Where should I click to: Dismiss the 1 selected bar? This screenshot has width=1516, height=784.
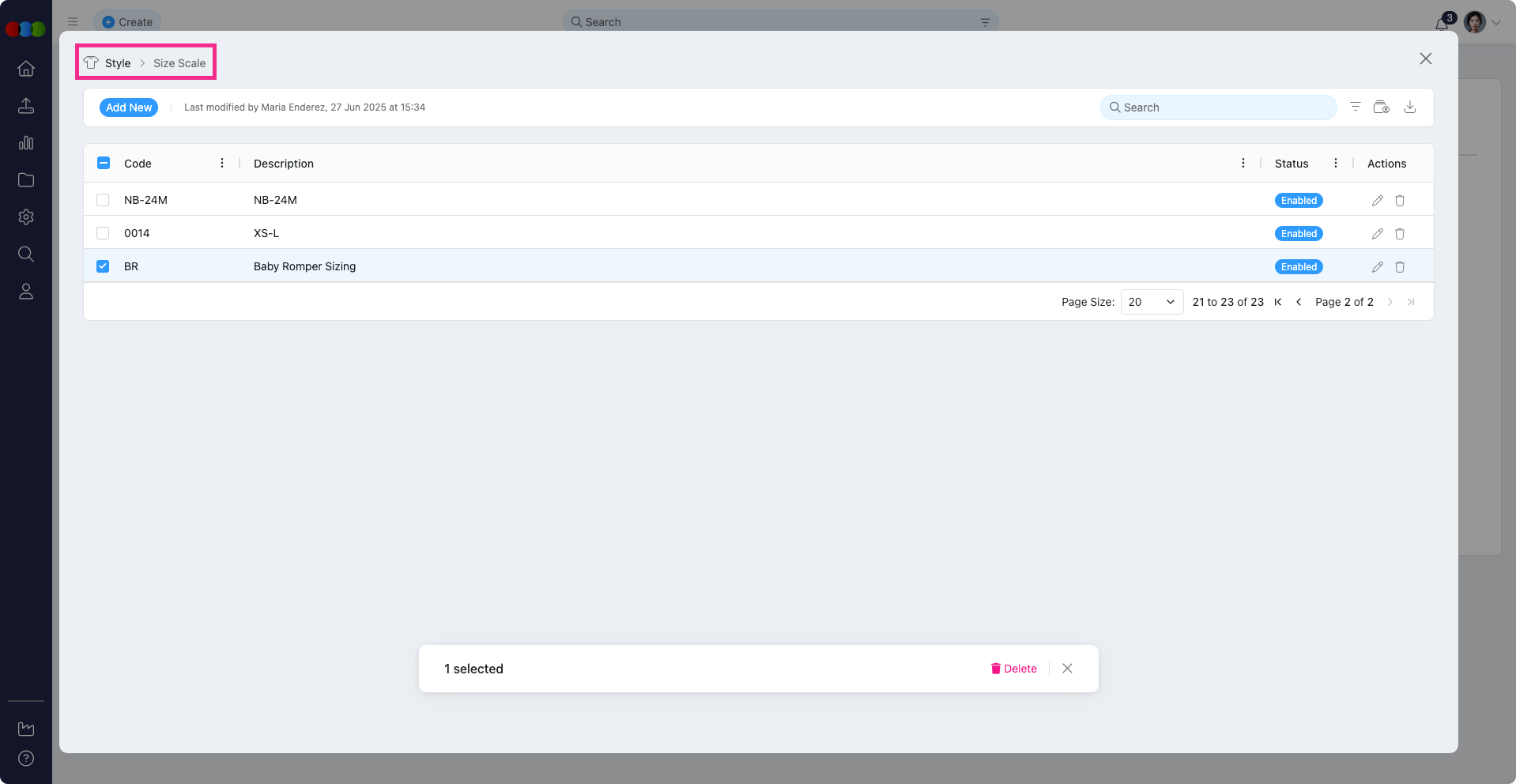tap(1067, 669)
